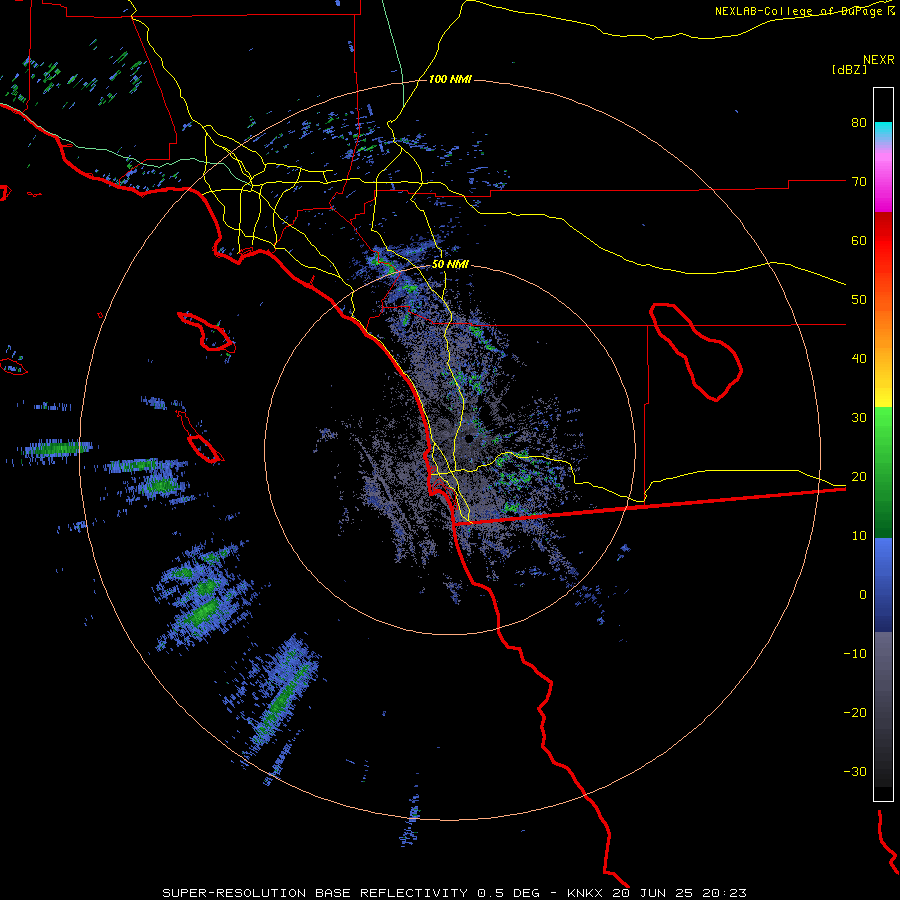Click the 20 value on the dBZ scale

click(859, 476)
